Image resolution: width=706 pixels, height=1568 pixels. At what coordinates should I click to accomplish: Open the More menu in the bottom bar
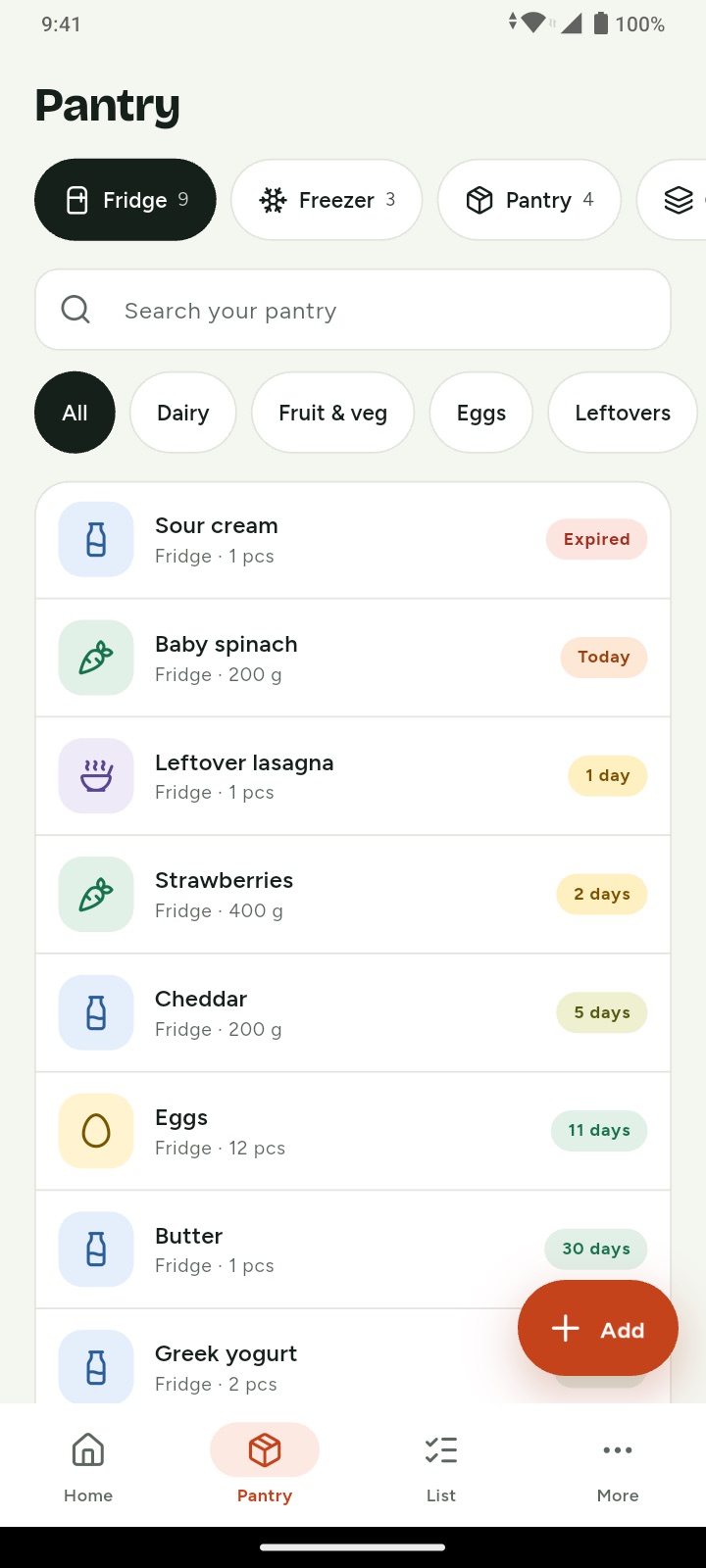click(x=618, y=1465)
